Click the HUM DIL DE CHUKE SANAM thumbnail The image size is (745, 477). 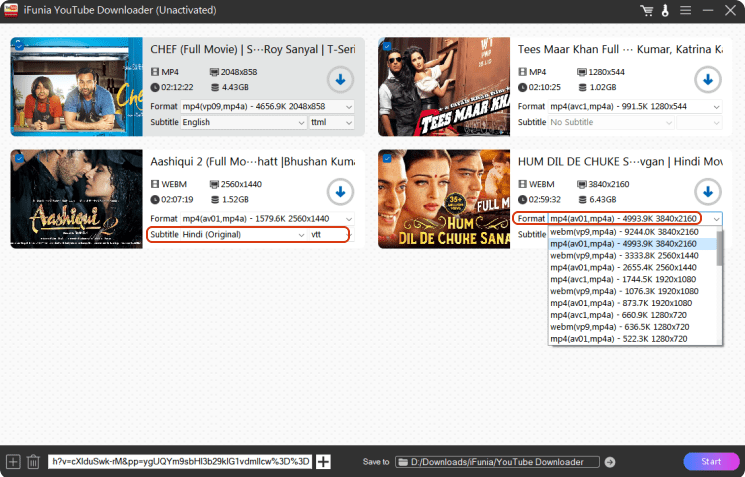point(444,198)
